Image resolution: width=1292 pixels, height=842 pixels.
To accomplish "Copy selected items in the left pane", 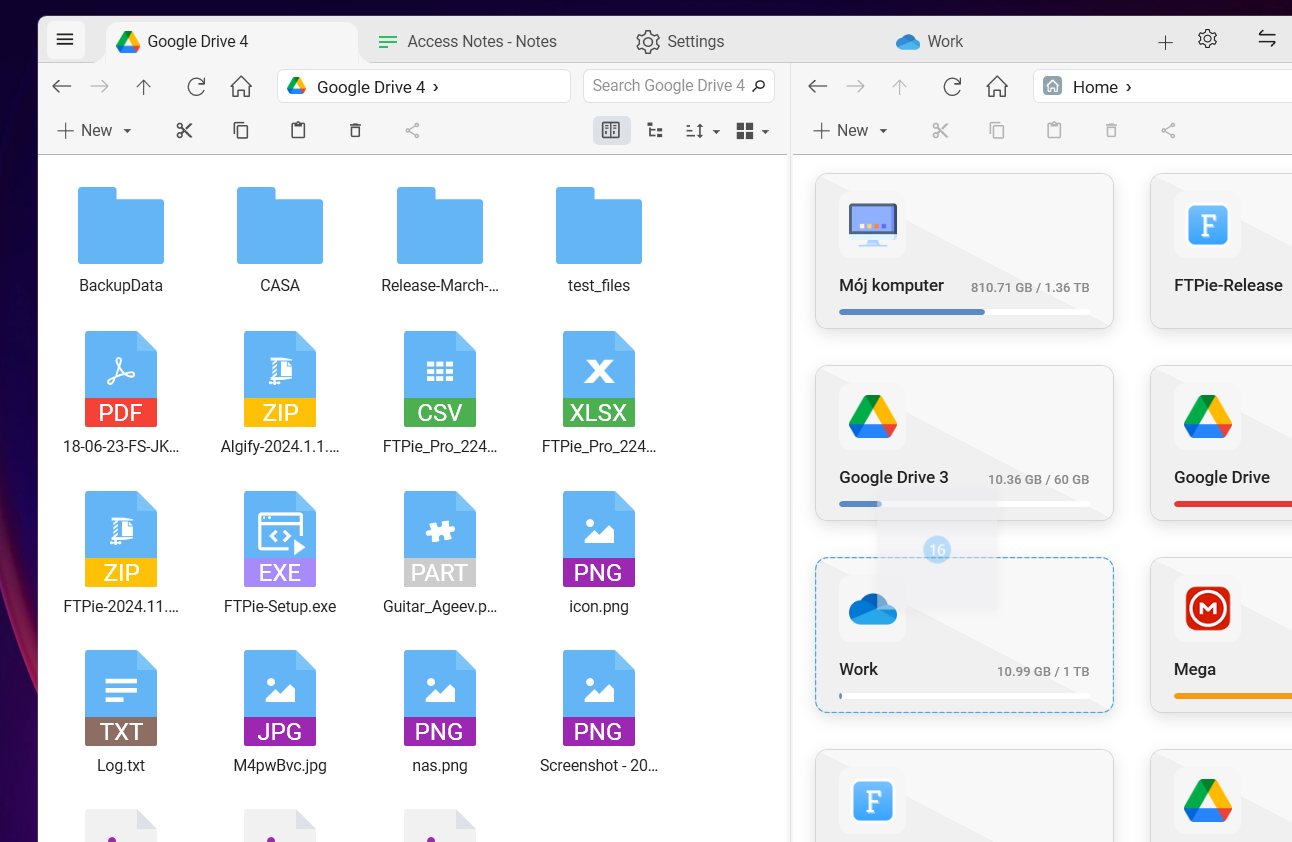I will (x=240, y=130).
